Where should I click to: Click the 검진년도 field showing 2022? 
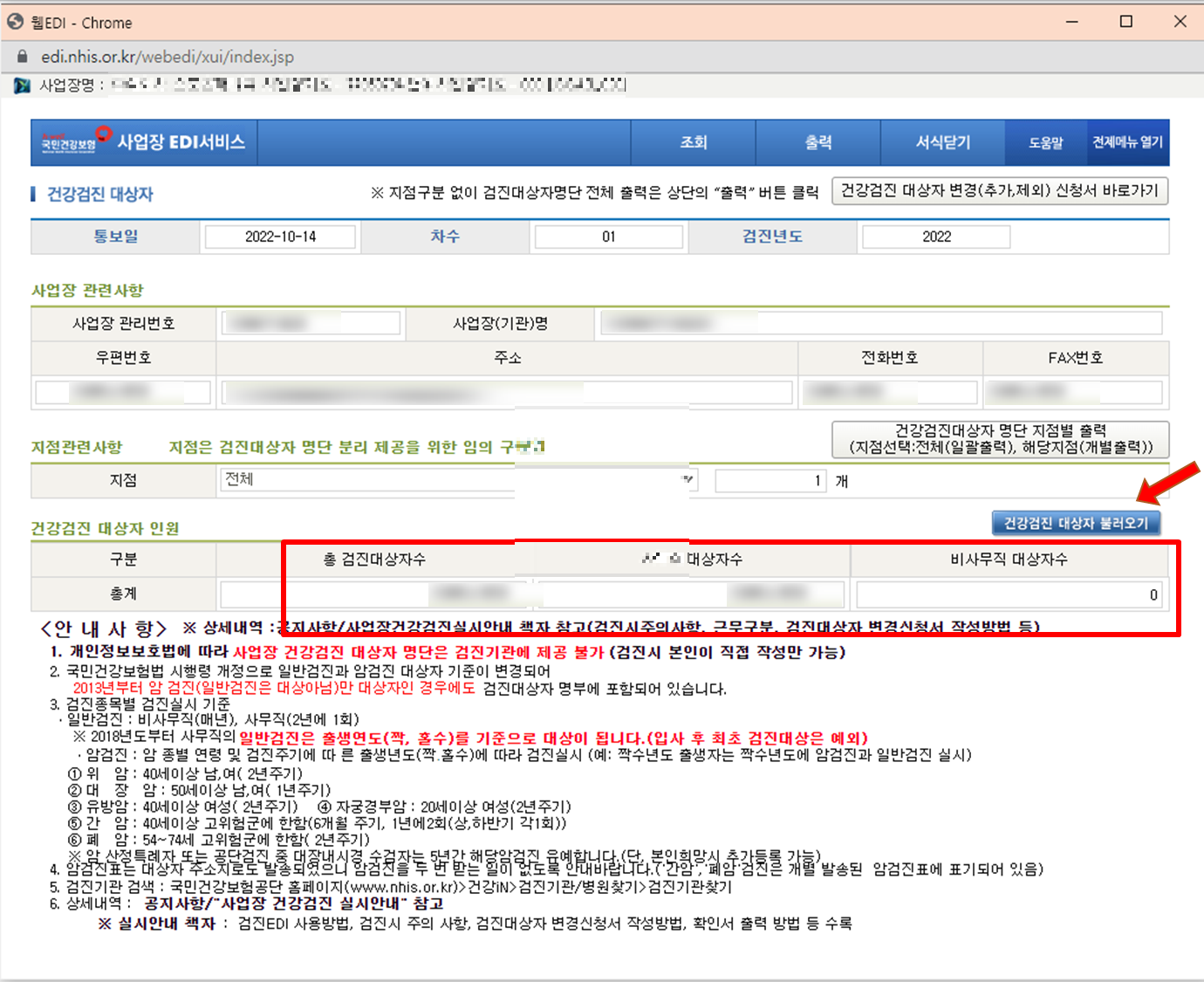[x=934, y=236]
